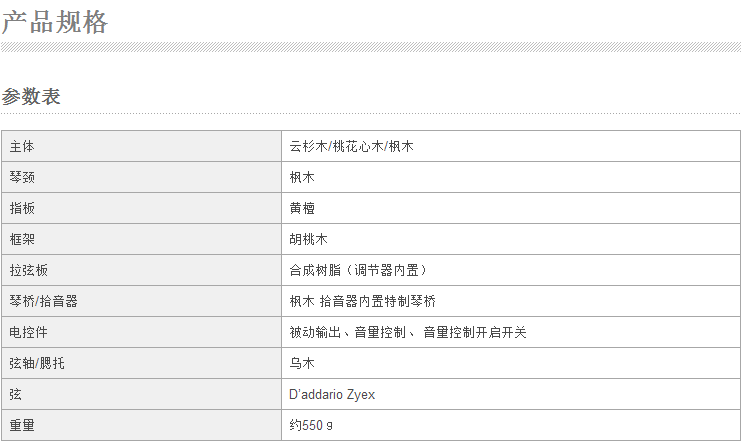The image size is (754, 448).
Task: Select the 框架 row label
Action: 22,239
